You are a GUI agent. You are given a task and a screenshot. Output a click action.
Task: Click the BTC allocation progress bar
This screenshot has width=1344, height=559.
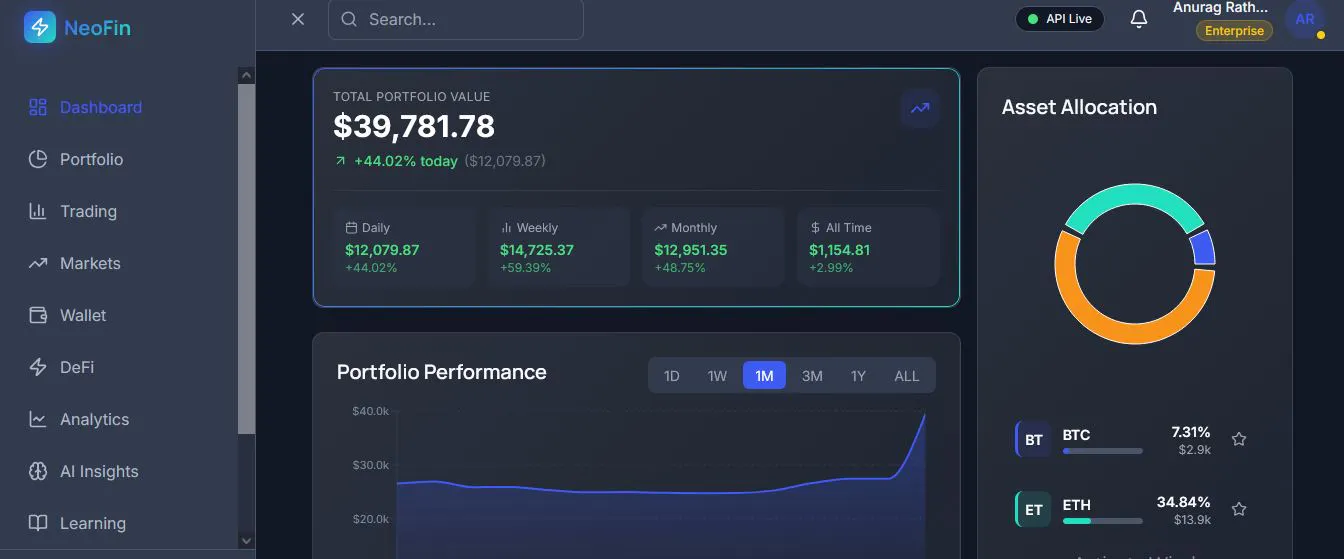(x=1103, y=451)
